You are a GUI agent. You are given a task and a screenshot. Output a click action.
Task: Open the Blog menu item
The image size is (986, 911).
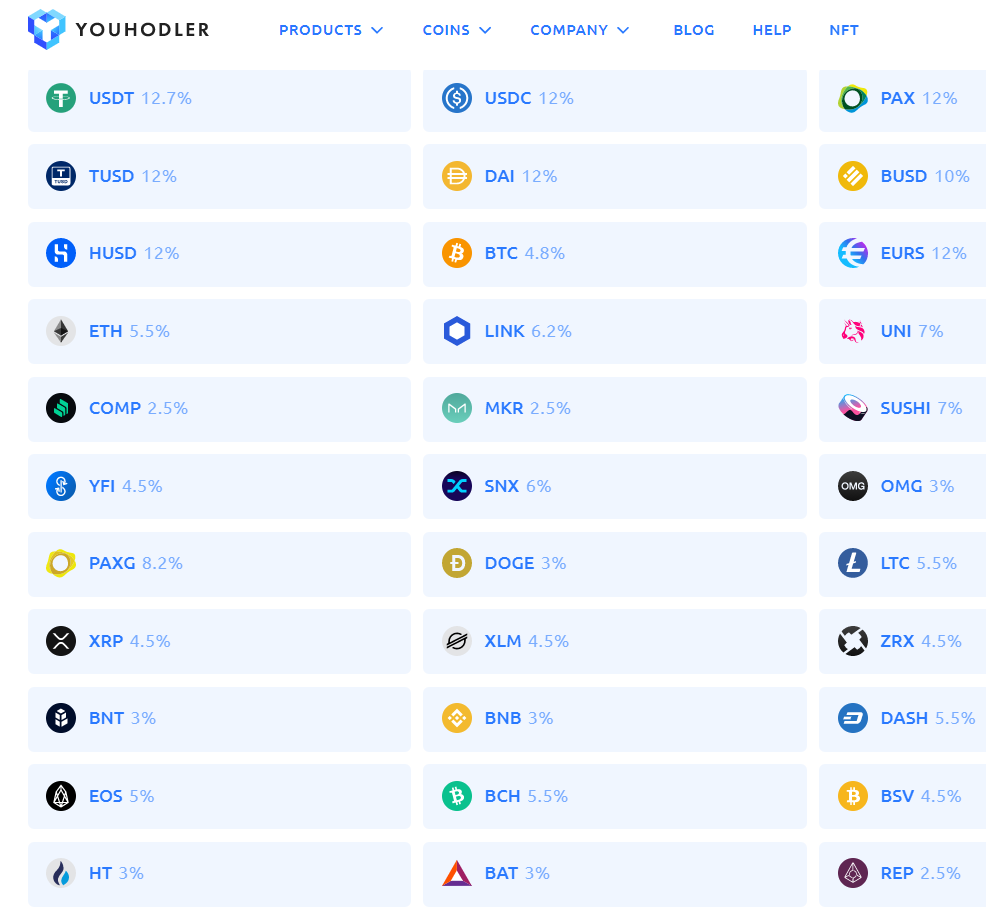[694, 30]
